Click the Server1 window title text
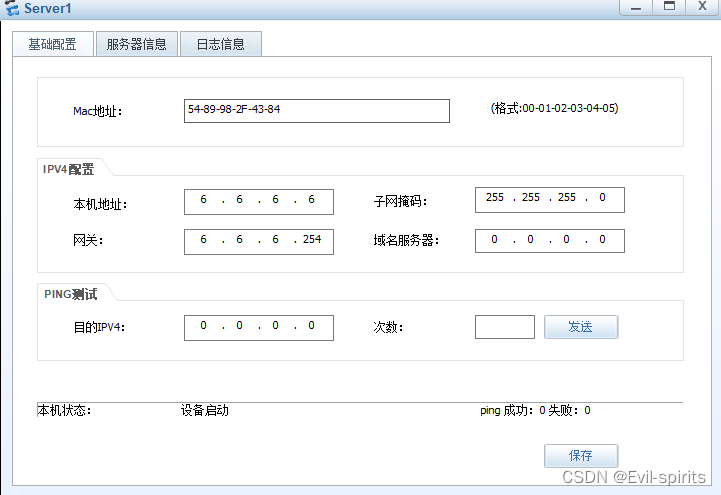Image resolution: width=721 pixels, height=495 pixels. click(x=48, y=8)
